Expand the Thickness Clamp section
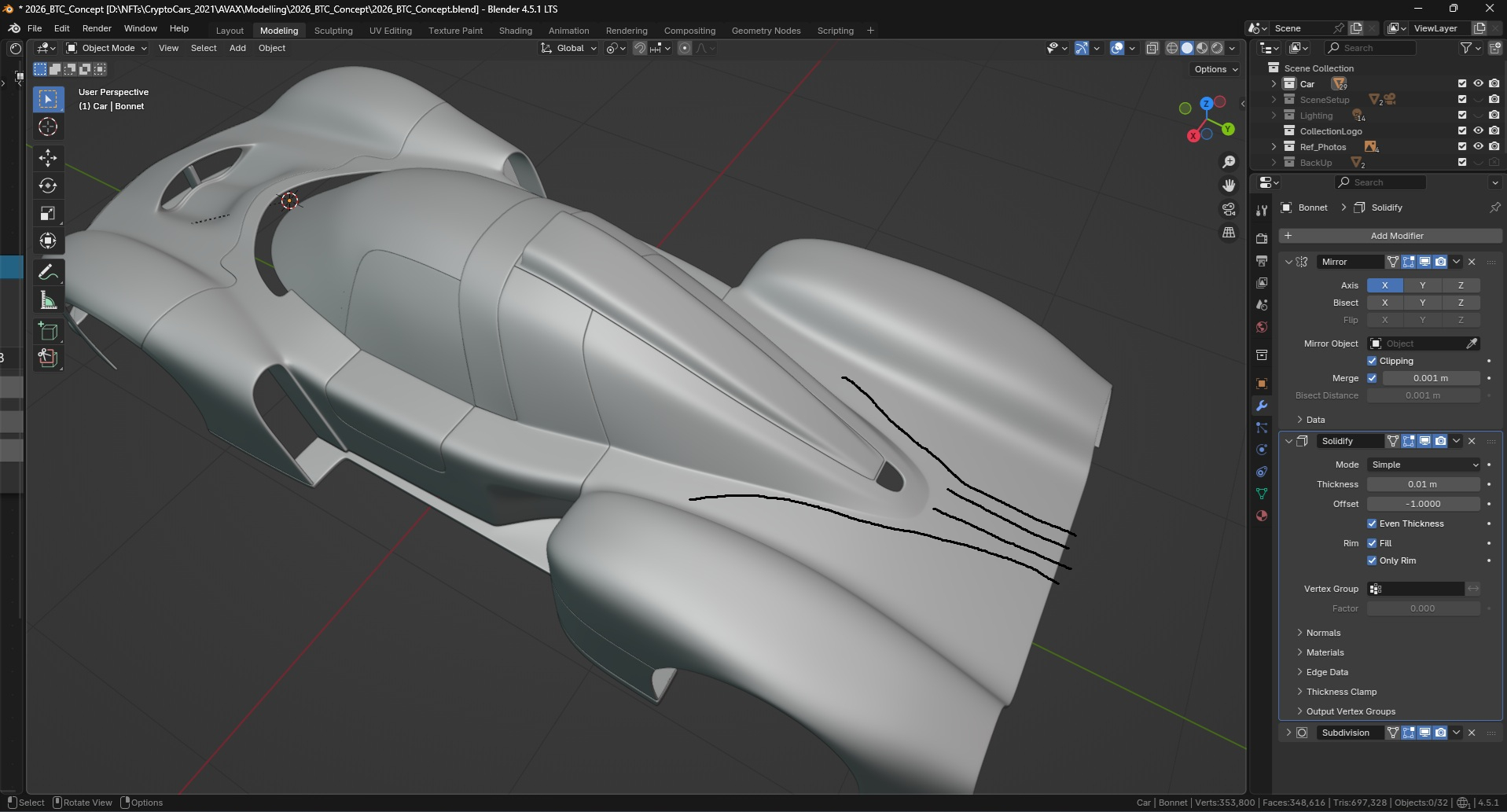This screenshot has width=1507, height=812. pos(1341,692)
